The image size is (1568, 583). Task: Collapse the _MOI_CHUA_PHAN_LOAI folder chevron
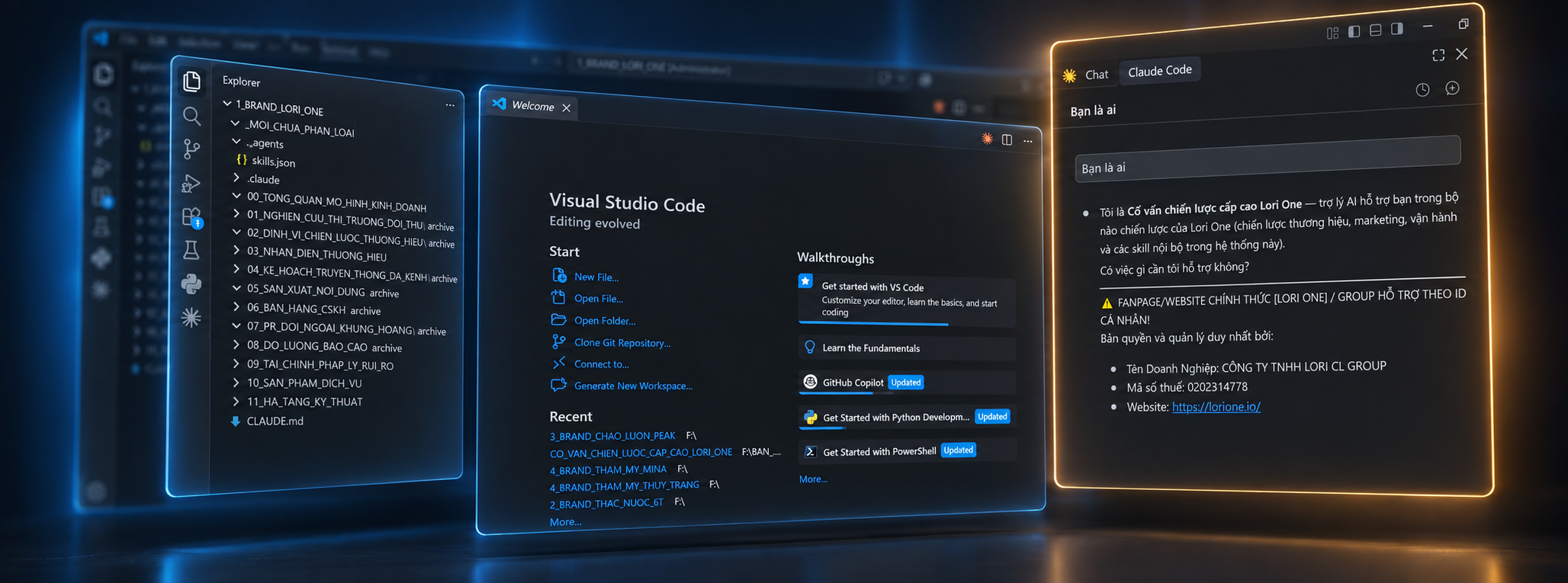[236, 123]
